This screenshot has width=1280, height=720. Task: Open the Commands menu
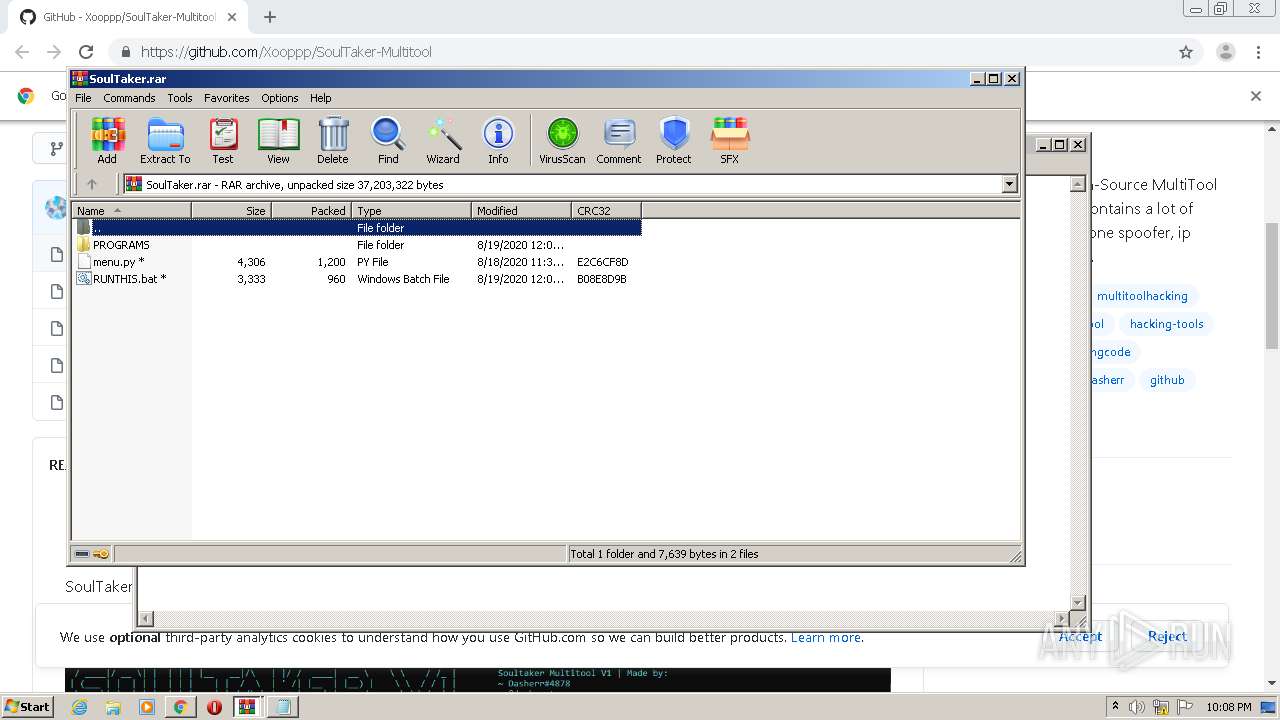[129, 98]
